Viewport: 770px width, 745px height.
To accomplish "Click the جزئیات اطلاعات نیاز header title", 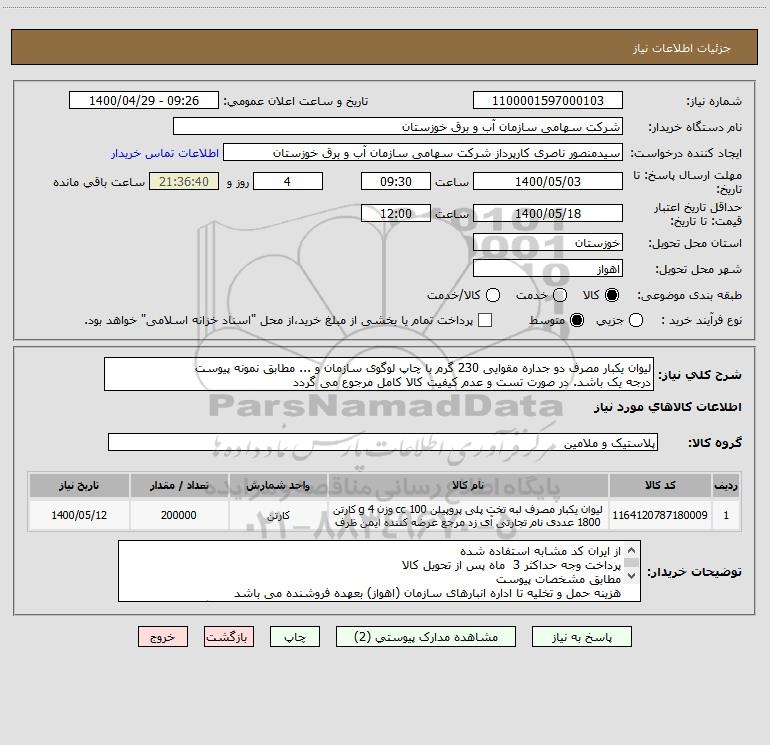I will coord(681,48).
